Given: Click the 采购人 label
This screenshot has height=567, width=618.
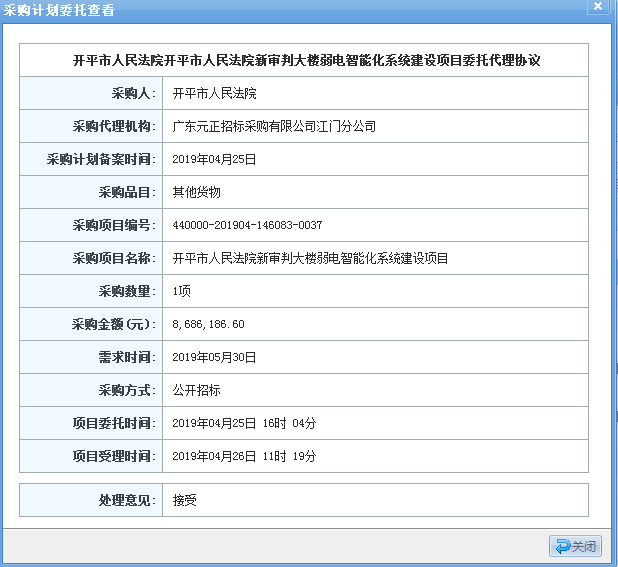Looking at the screenshot, I should pos(134,93).
